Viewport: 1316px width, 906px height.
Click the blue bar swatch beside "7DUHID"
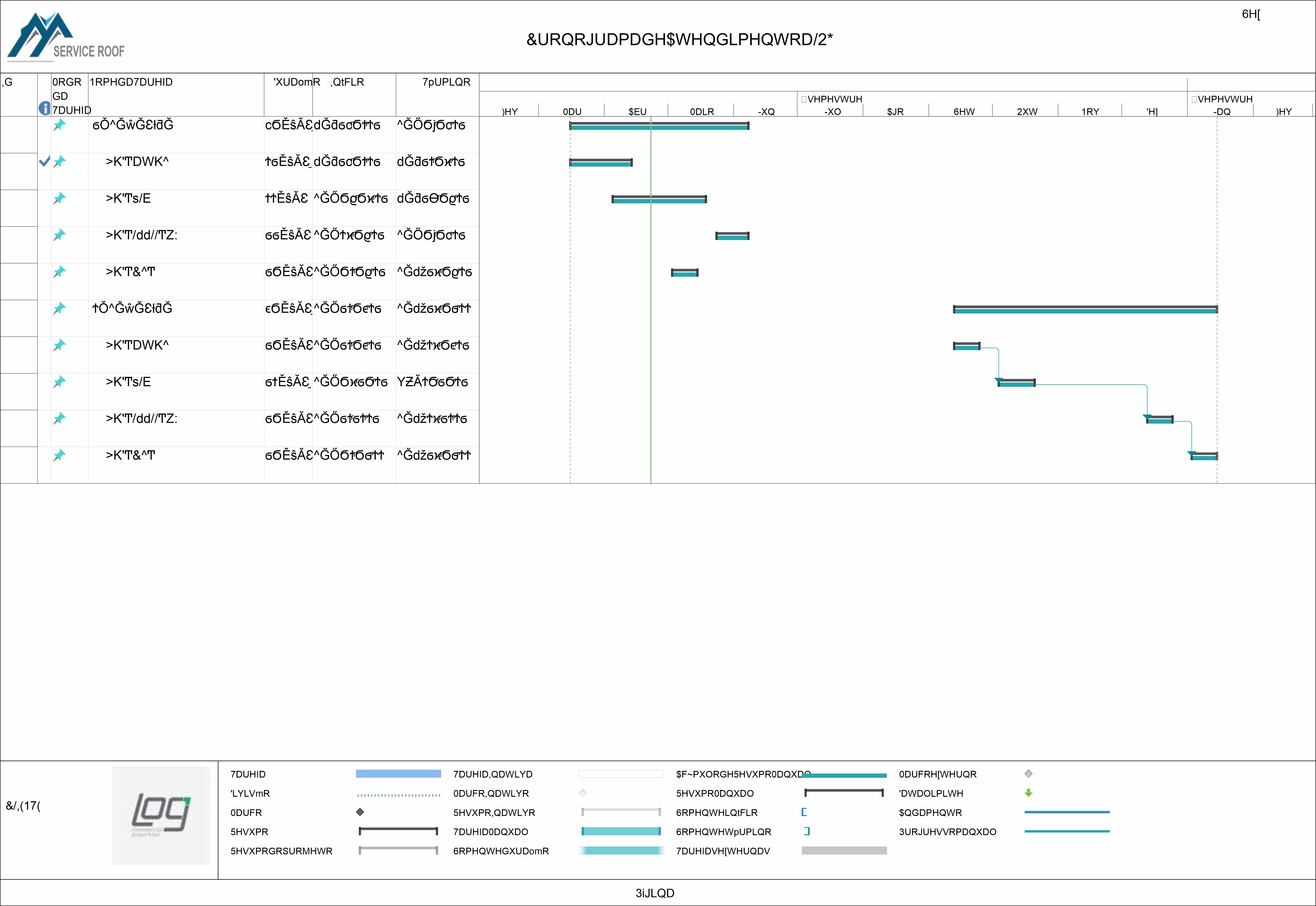pos(398,774)
